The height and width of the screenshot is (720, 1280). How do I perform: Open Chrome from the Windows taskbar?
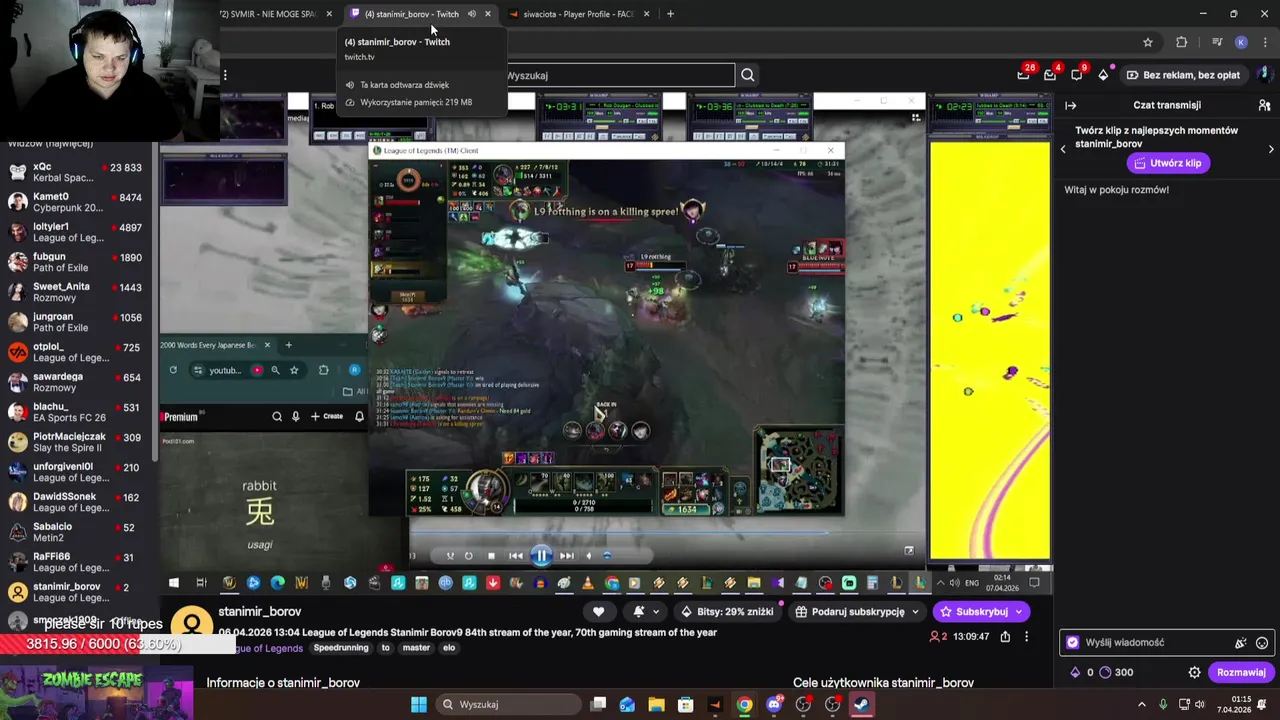point(745,704)
